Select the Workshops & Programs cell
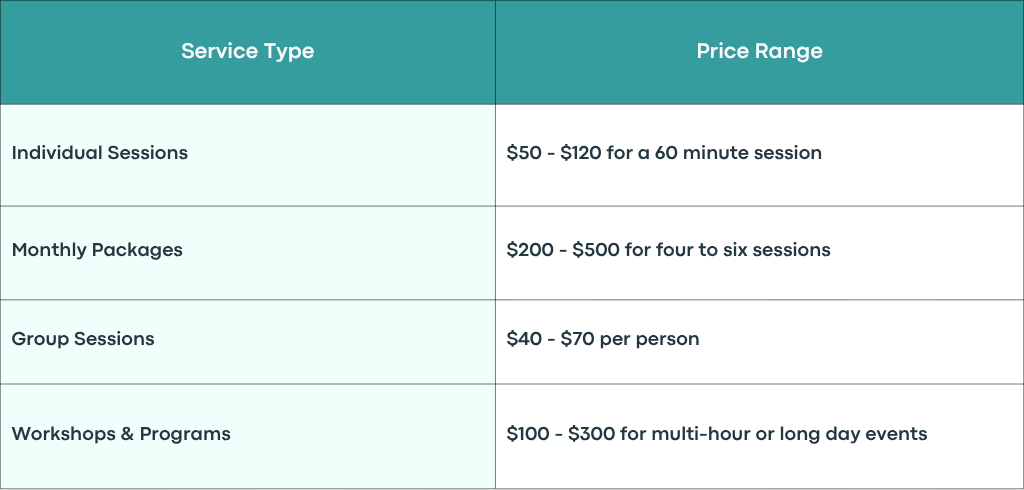Viewport: 1024px width, 490px height. [x=248, y=436]
